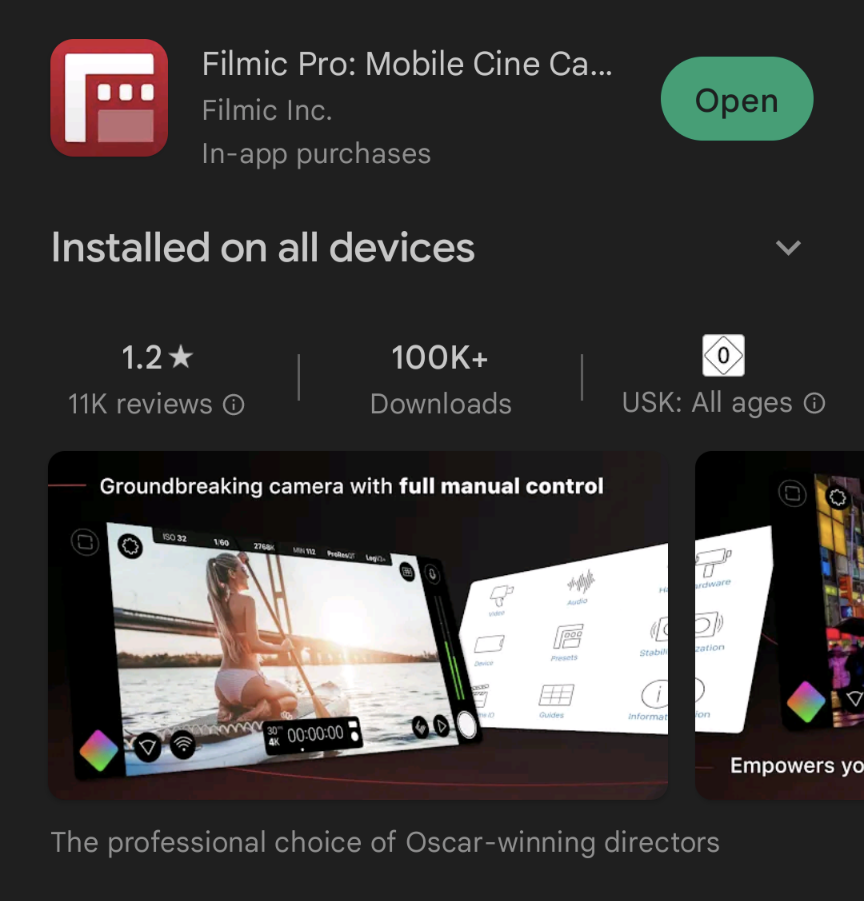This screenshot has height=901, width=864.
Task: Tap the USK 0 age rating badge
Action: coord(723,356)
